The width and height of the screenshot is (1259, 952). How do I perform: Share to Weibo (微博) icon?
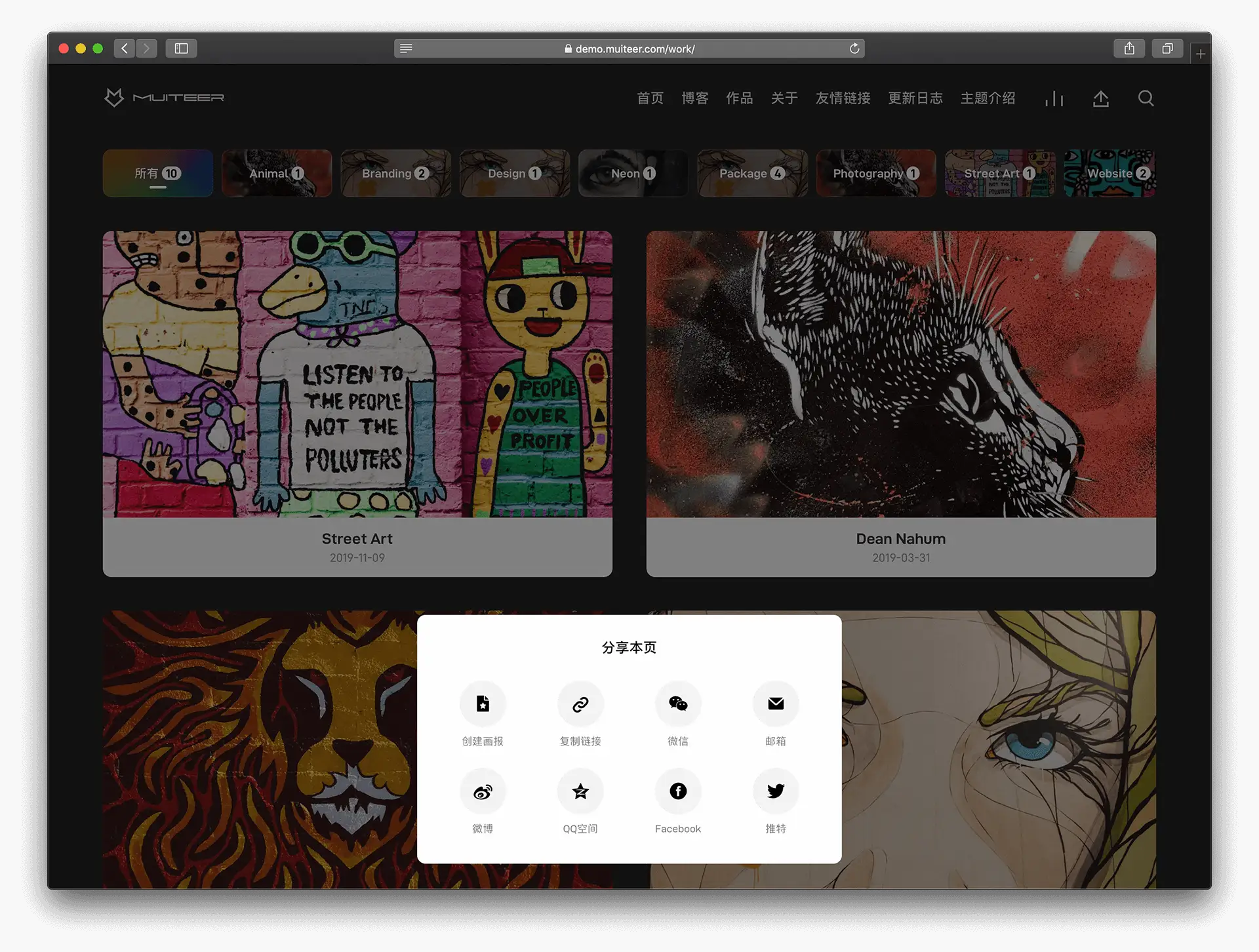[x=483, y=791]
